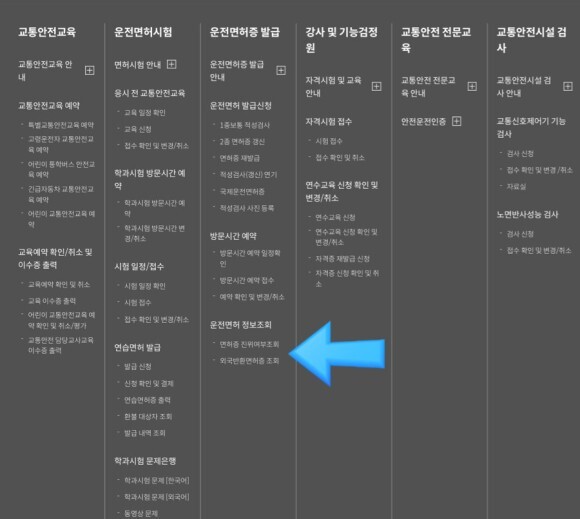The height and width of the screenshot is (519, 580).
Task: Select 어린이 통학버스 안전교육 예약
Action: (x=61, y=169)
